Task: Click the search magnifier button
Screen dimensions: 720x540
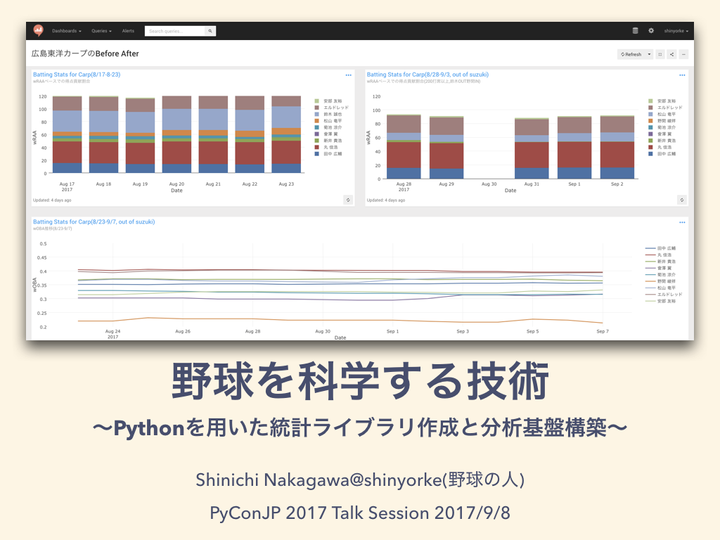Action: (210, 31)
